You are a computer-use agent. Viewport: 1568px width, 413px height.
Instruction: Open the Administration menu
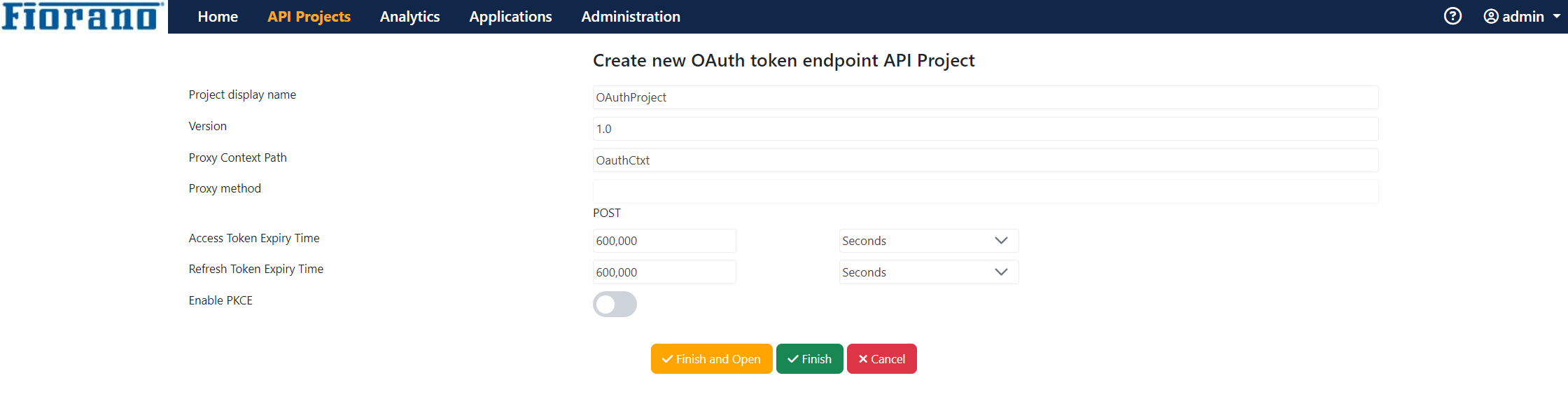[x=631, y=17]
